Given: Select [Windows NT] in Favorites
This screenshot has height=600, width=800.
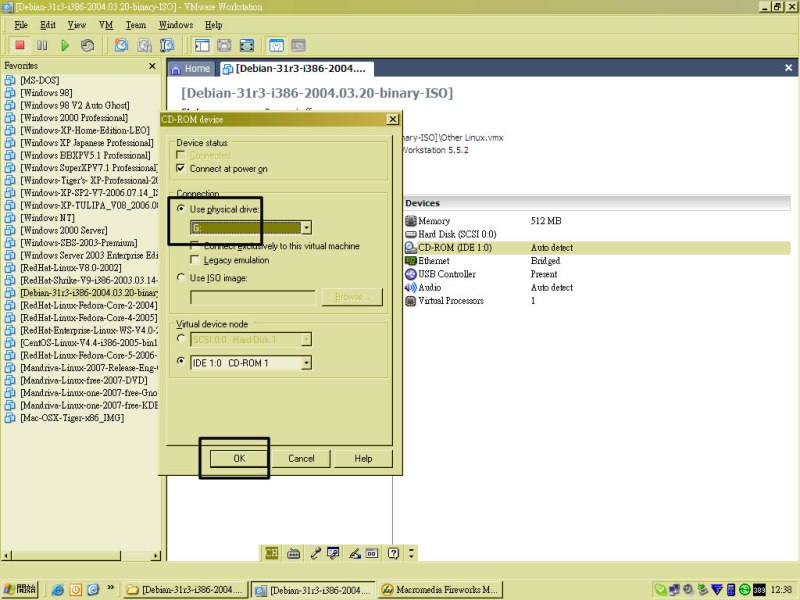Looking at the screenshot, I should coord(47,218).
